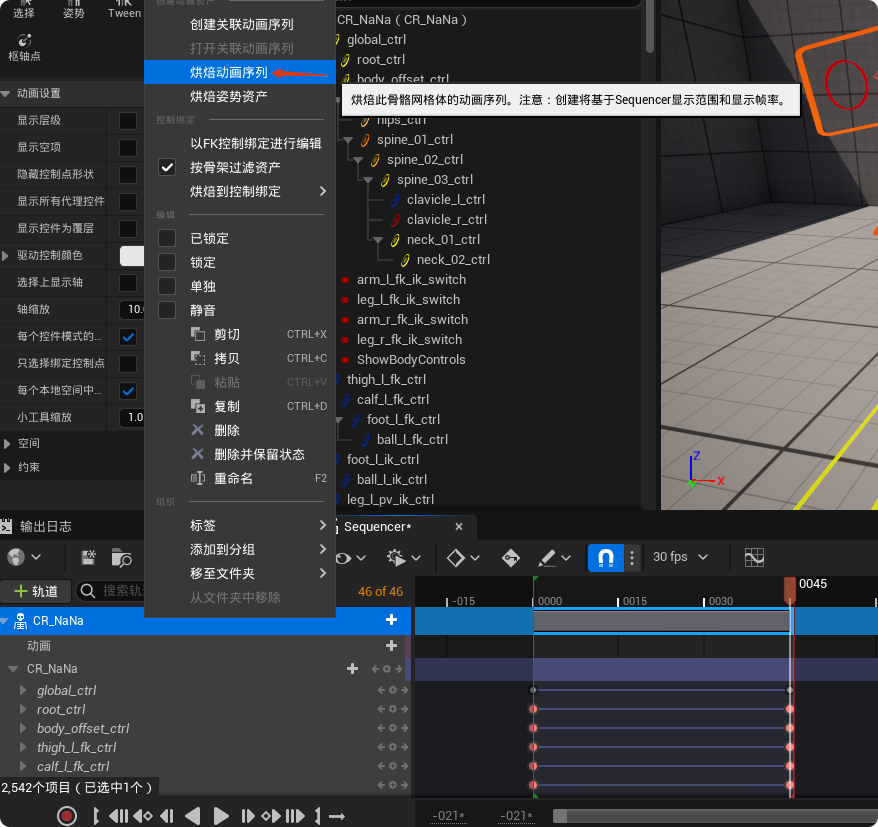Screen dimensions: 878x827
Task: Toggle the 静音 (mute) checkbox
Action: pos(167,310)
